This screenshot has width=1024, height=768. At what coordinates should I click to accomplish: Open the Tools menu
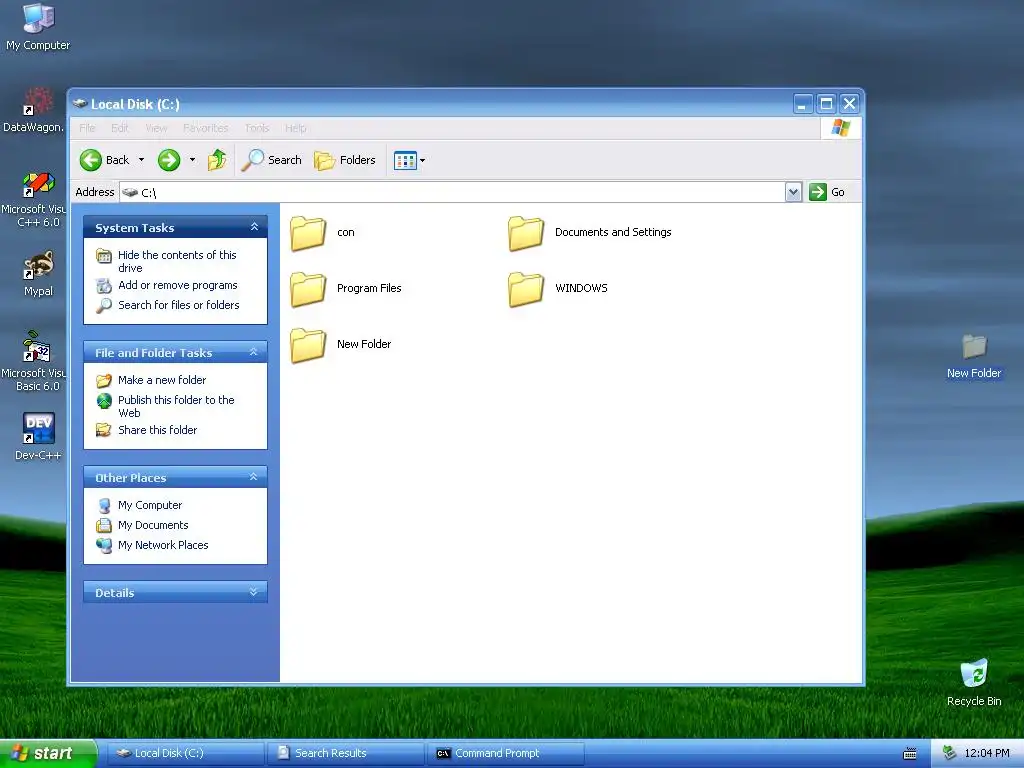tap(257, 128)
